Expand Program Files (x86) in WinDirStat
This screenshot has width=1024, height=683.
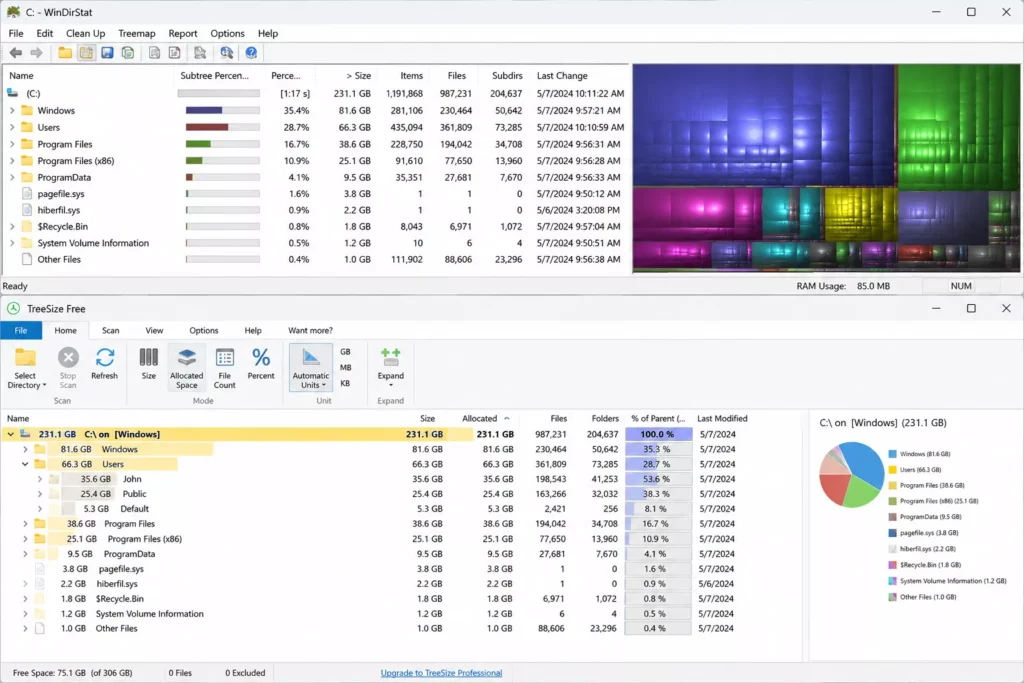[12, 161]
